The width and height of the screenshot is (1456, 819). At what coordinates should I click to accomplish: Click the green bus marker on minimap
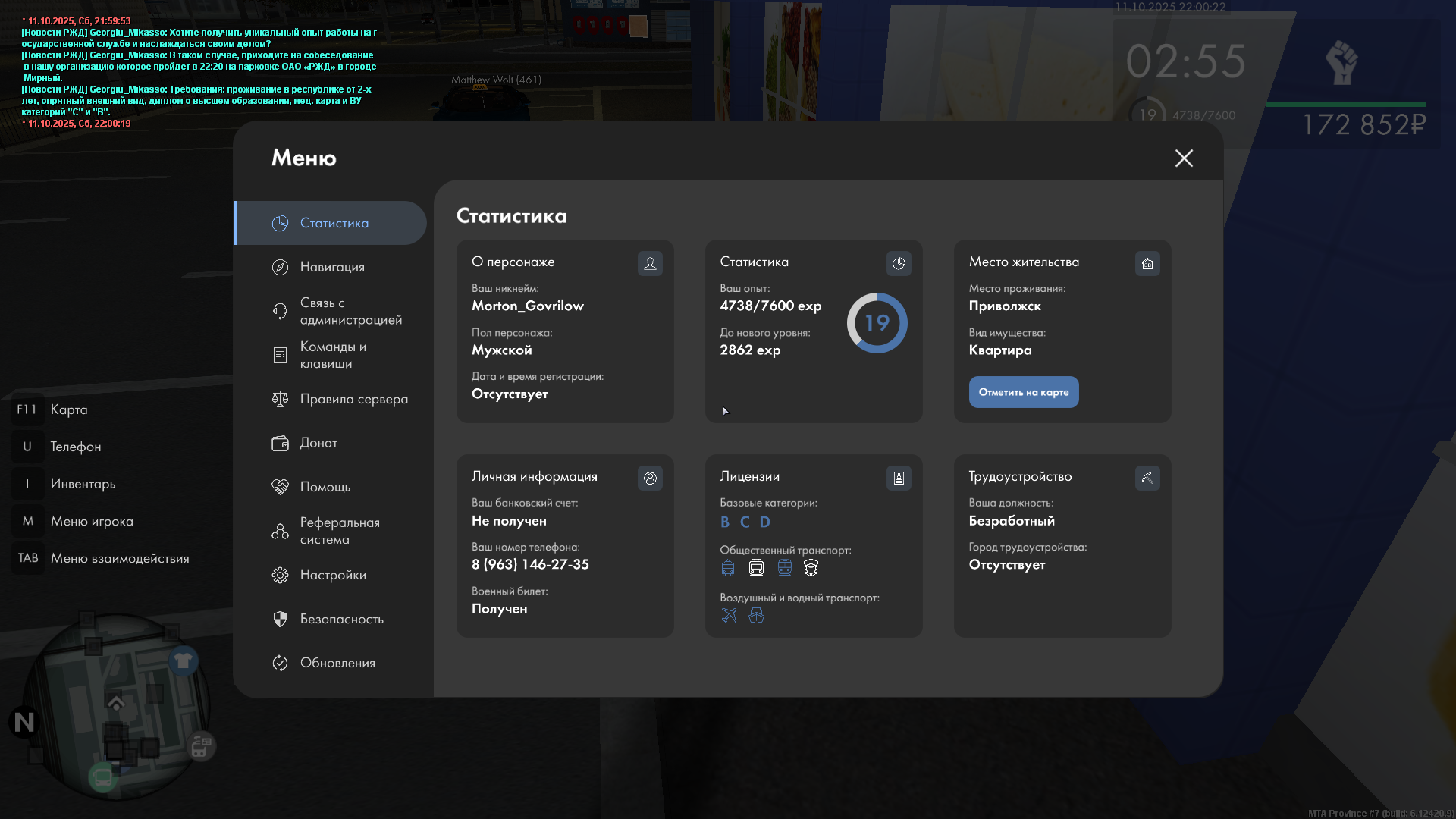(102, 777)
